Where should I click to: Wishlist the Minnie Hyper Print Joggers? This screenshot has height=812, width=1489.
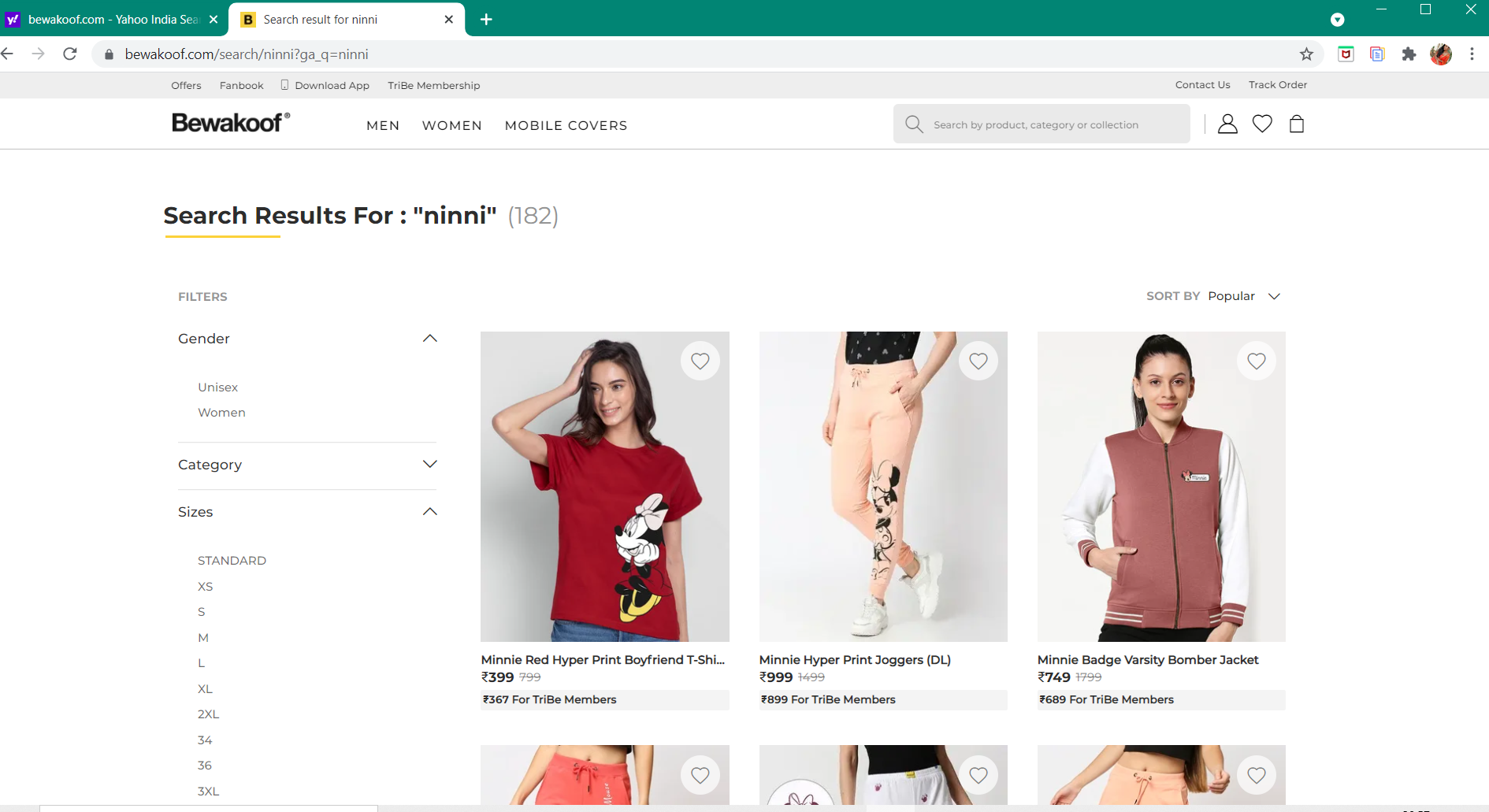978,362
